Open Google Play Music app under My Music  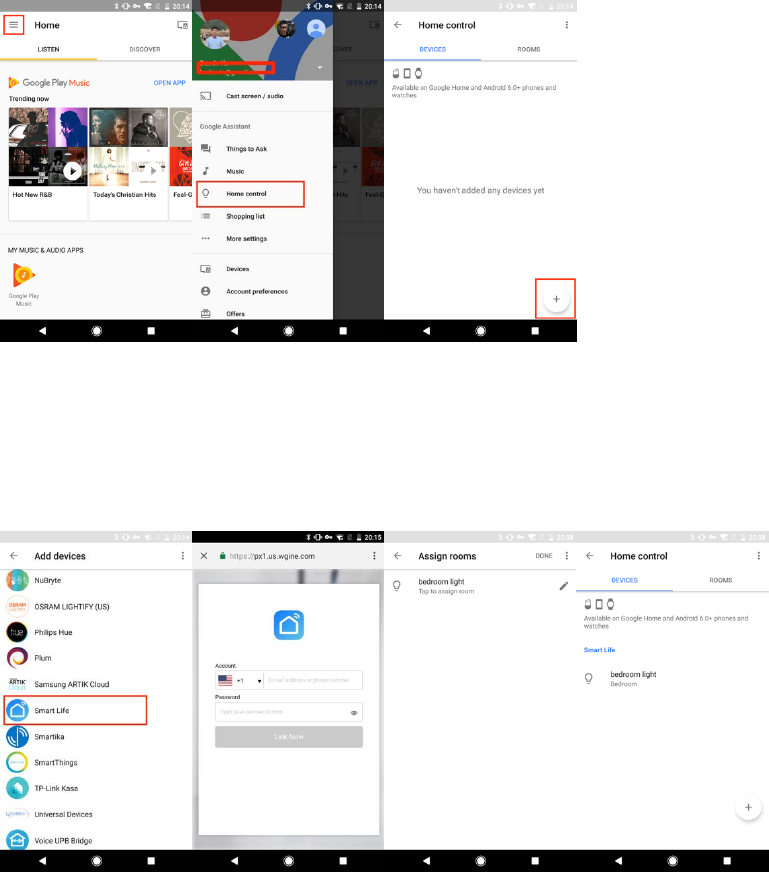click(23, 283)
